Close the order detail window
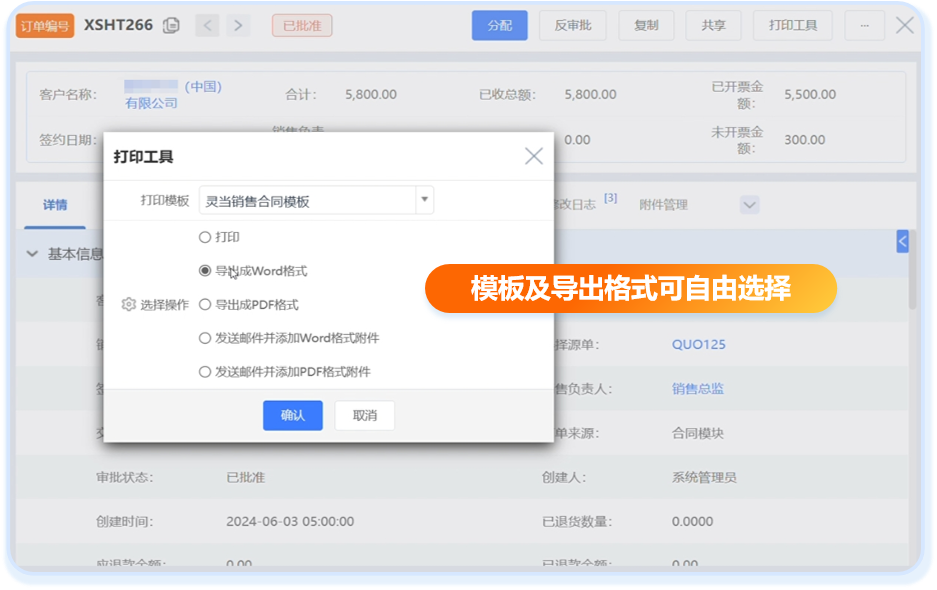 905,25
